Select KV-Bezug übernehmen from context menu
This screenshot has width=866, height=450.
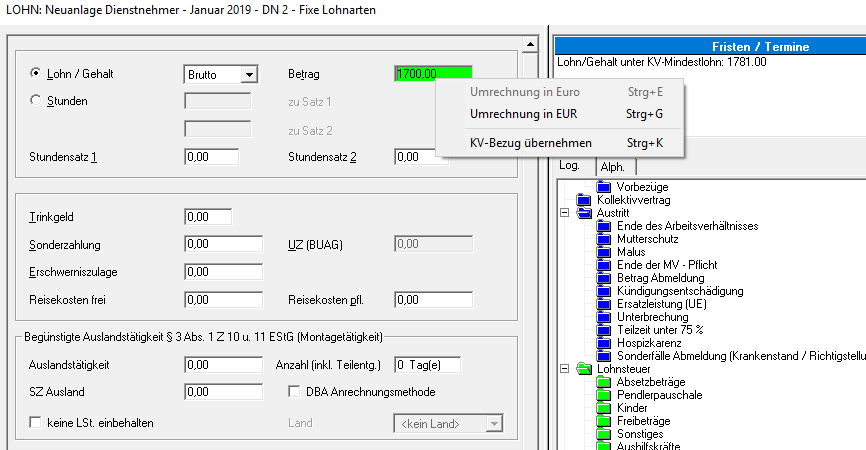530,143
